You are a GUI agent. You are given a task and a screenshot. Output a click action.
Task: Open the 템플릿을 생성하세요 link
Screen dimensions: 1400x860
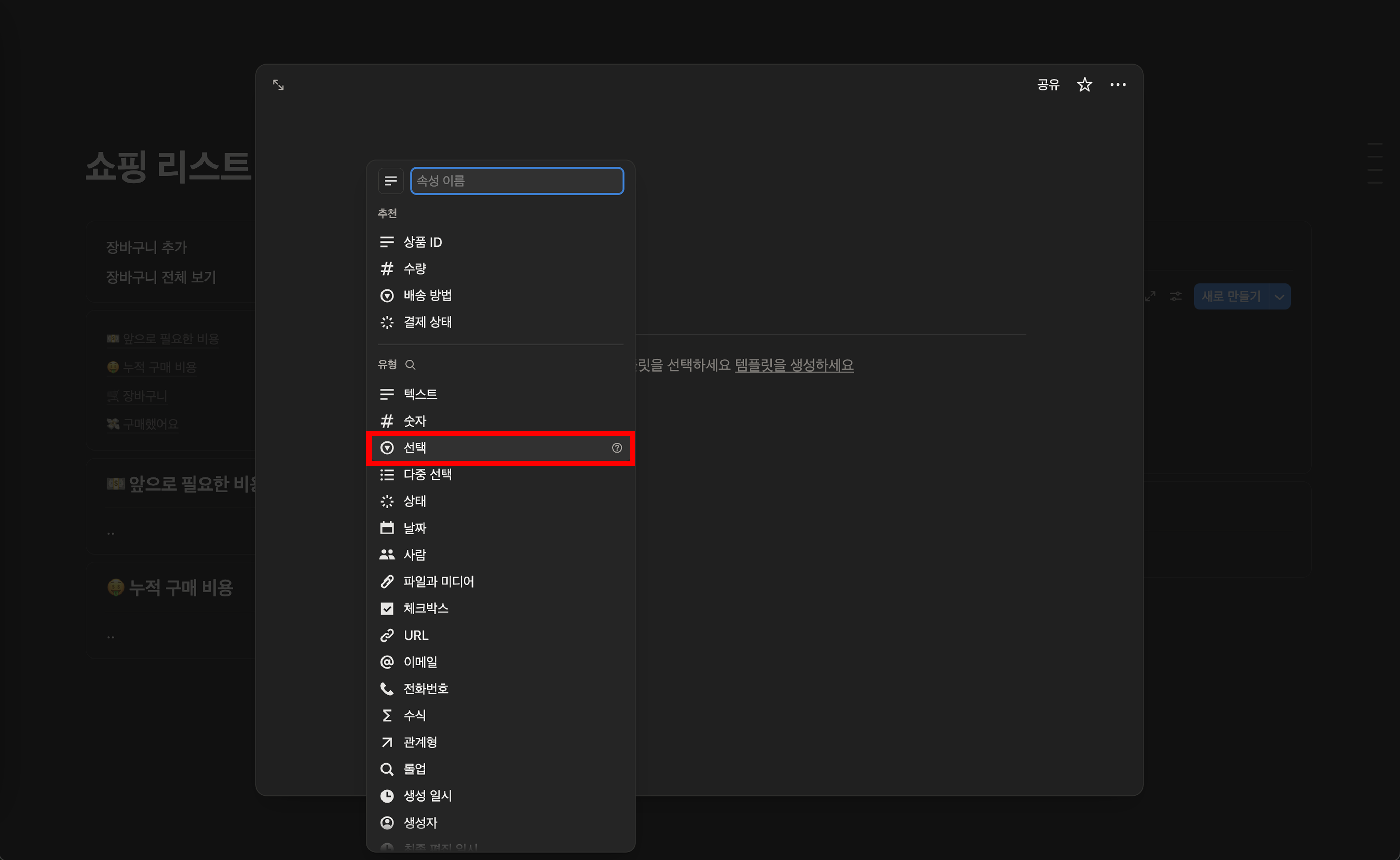[794, 365]
